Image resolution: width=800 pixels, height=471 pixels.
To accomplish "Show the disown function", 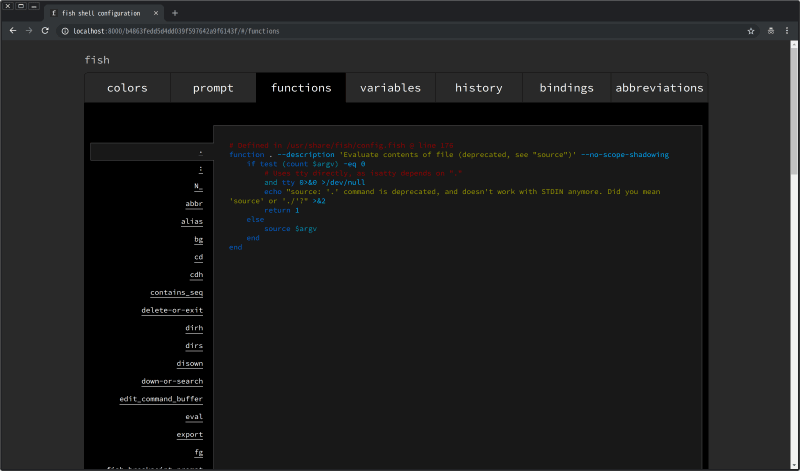I will click(190, 364).
